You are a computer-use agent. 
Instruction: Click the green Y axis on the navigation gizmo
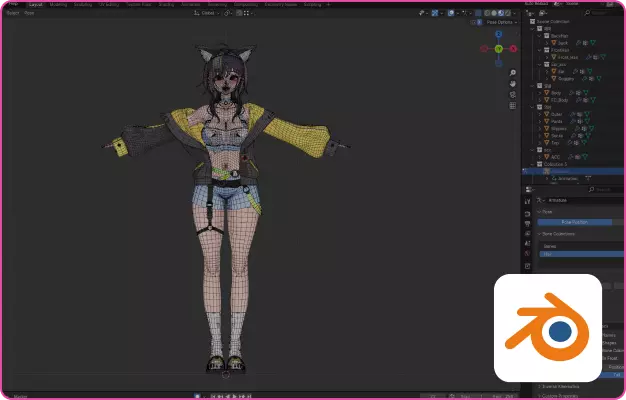[x=499, y=49]
